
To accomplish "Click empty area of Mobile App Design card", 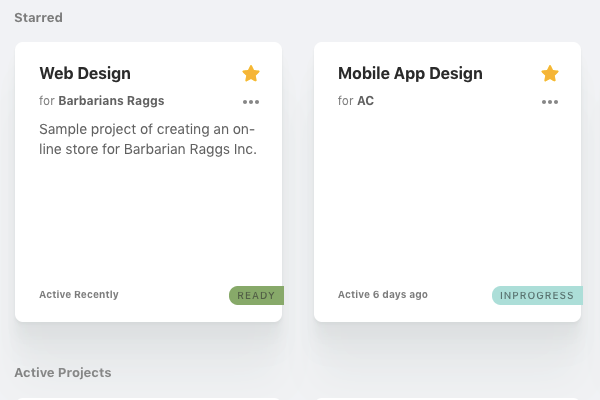I will click(x=447, y=199).
